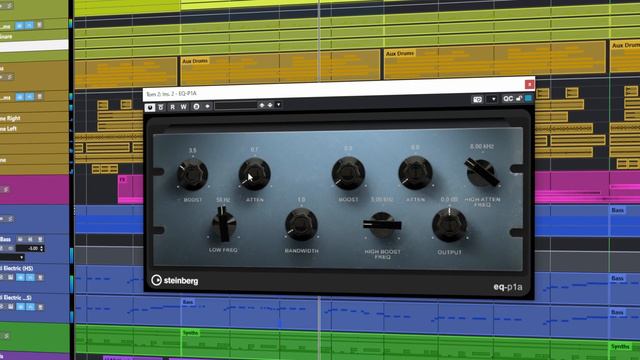Click the low BOOST knob
The height and width of the screenshot is (360, 640).
point(192,175)
